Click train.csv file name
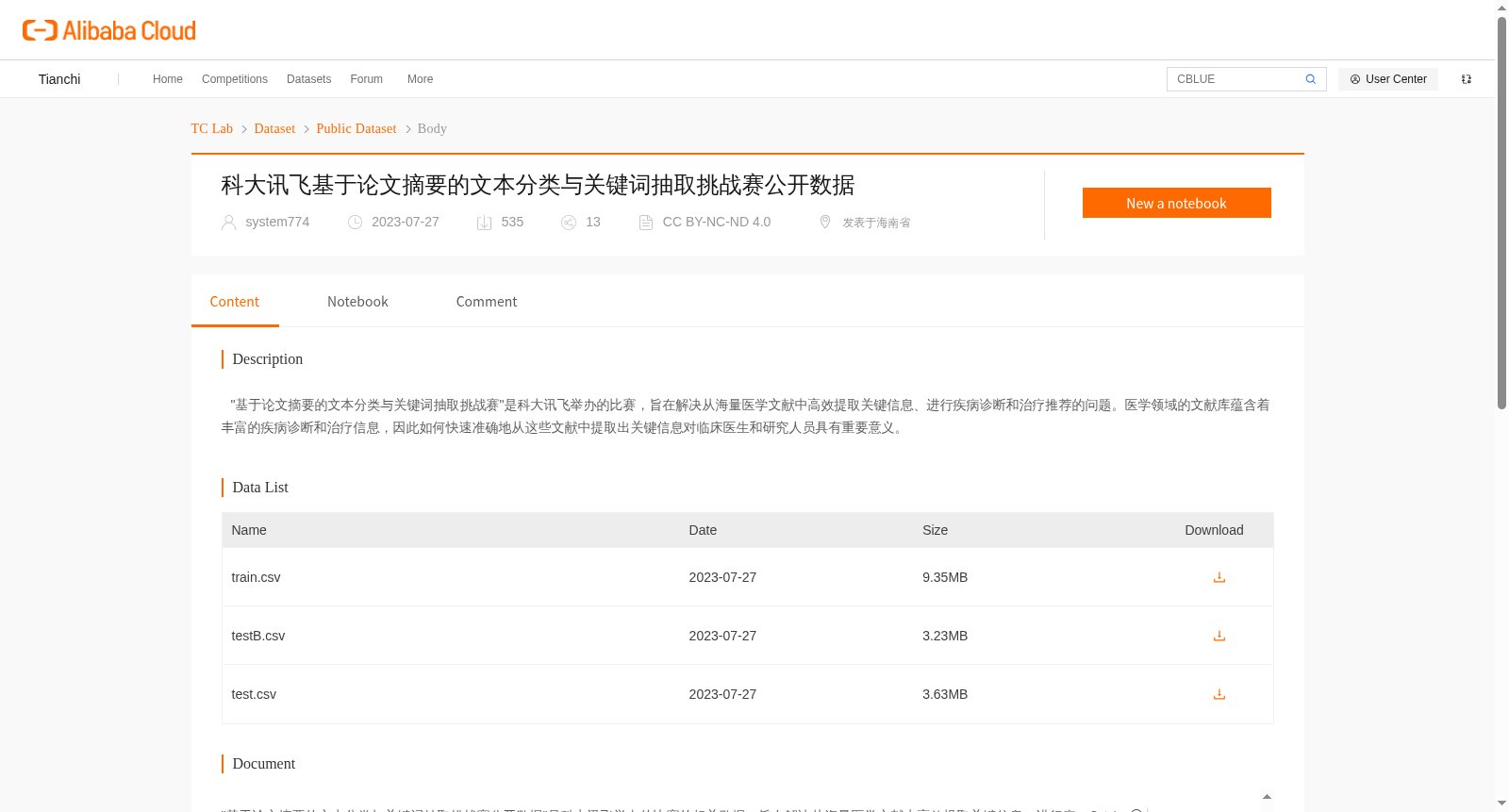Viewport: 1509px width, 812px height. coord(256,577)
